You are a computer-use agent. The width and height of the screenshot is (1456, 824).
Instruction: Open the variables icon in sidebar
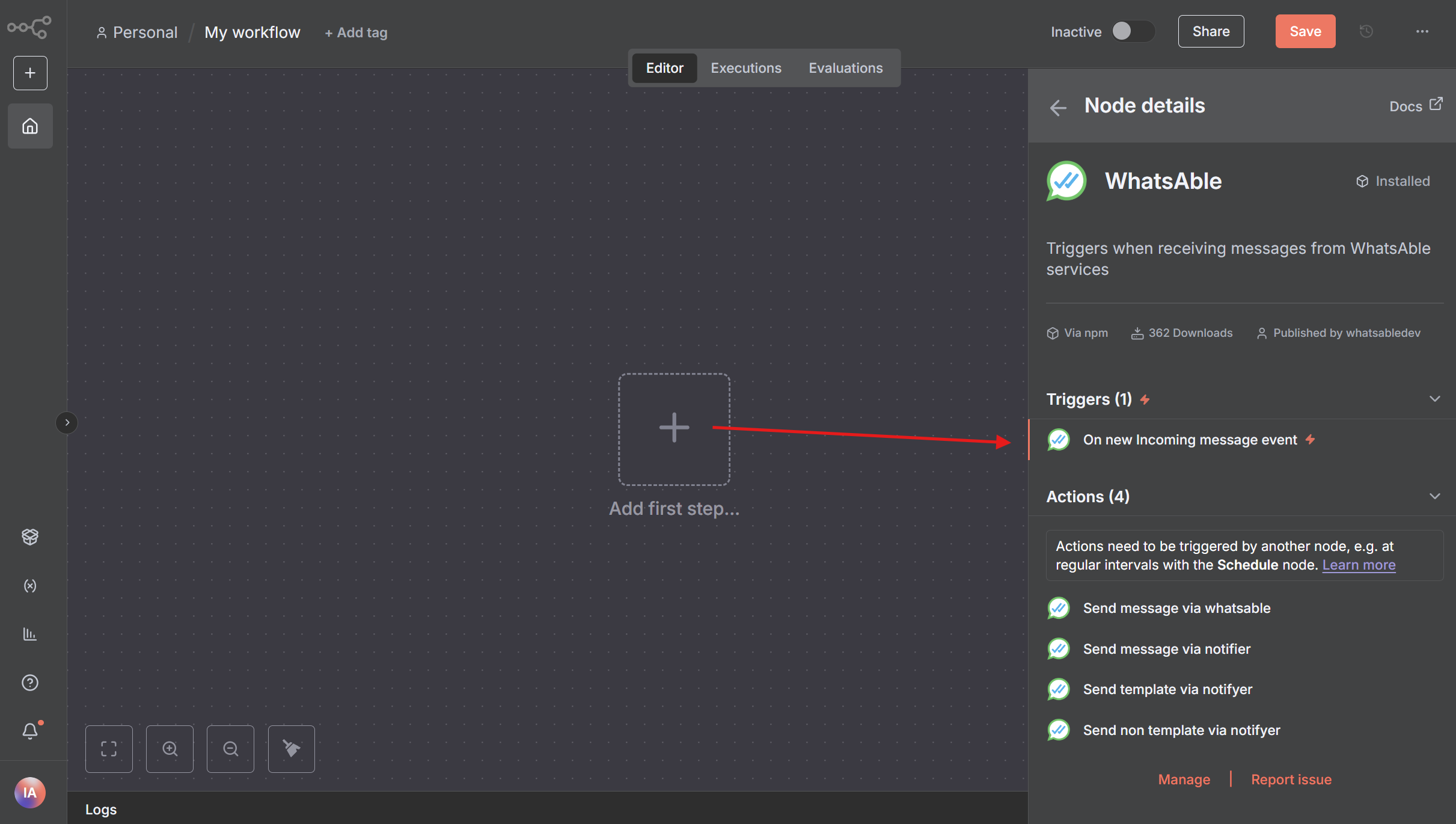[30, 586]
